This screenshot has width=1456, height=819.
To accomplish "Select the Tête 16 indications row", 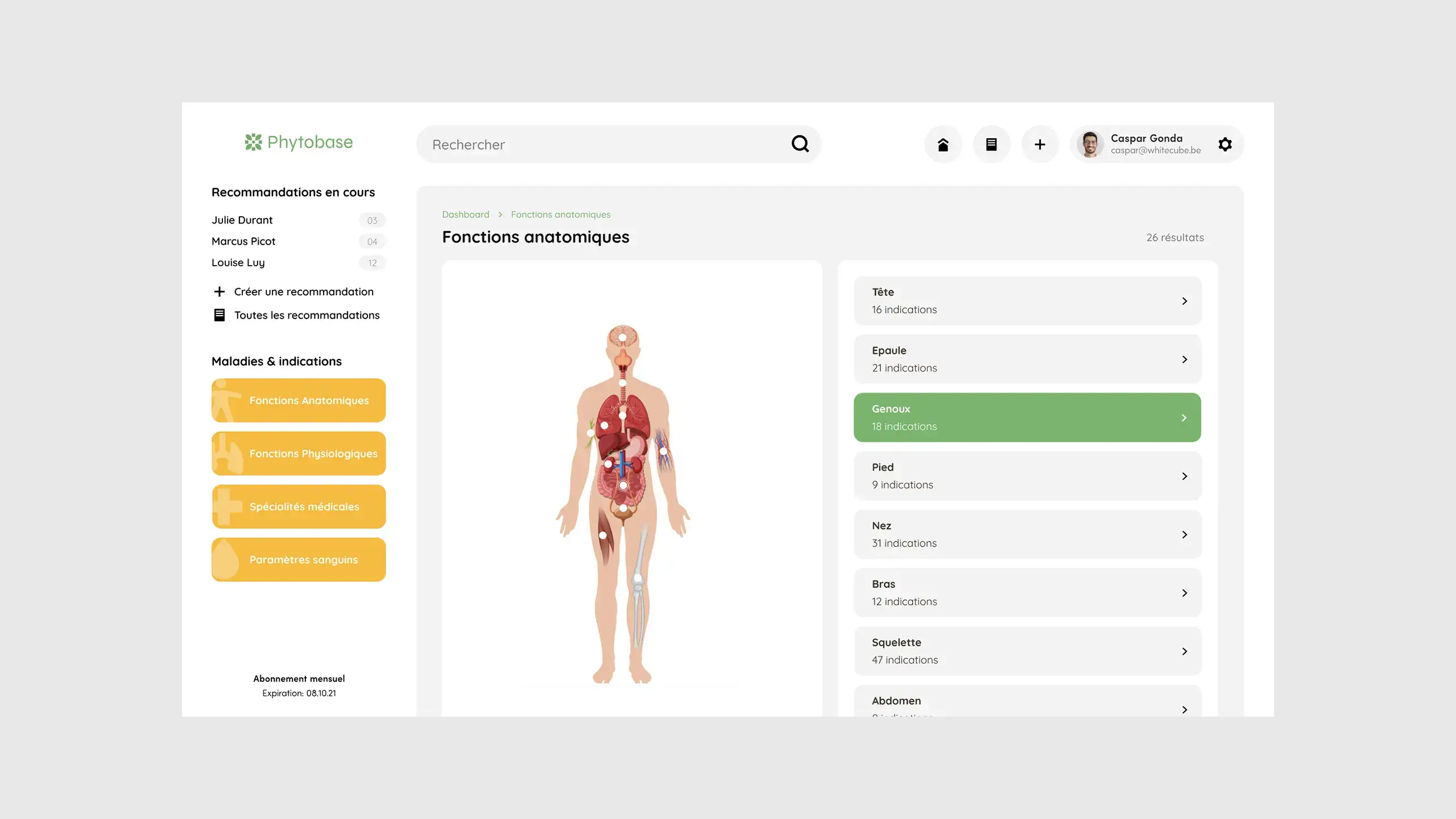I will 1027,301.
